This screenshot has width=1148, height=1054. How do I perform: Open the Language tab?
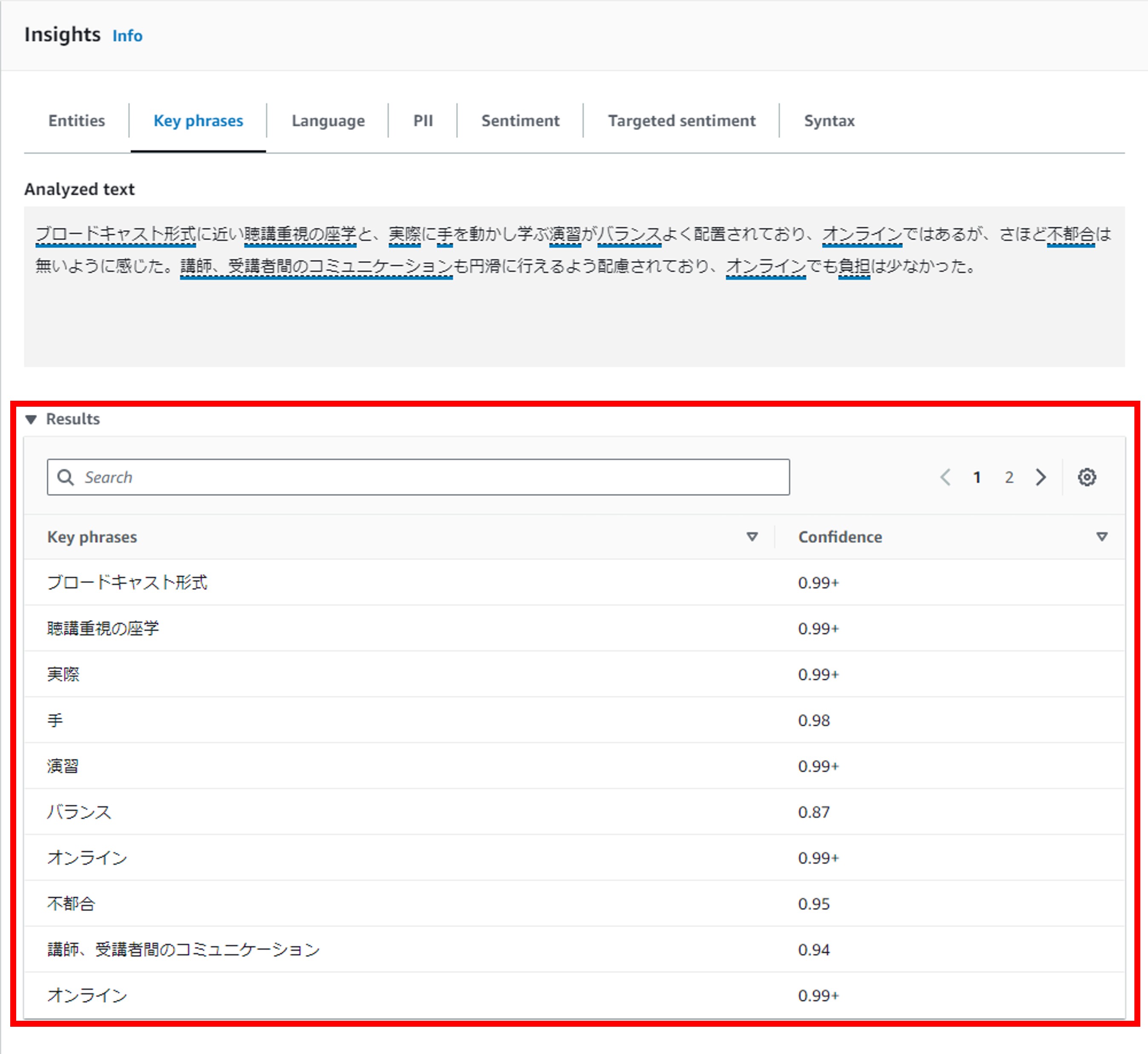pyautogui.click(x=328, y=121)
